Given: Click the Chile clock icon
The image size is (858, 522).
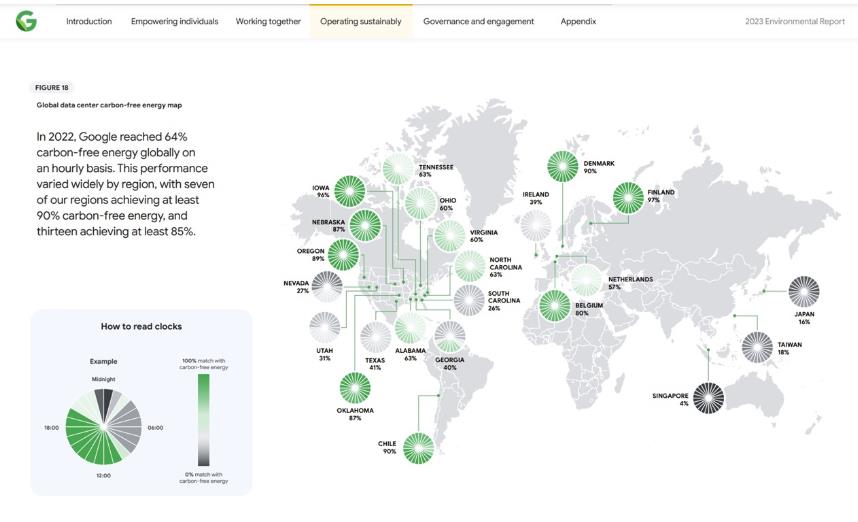Looking at the screenshot, I should (x=419, y=448).
